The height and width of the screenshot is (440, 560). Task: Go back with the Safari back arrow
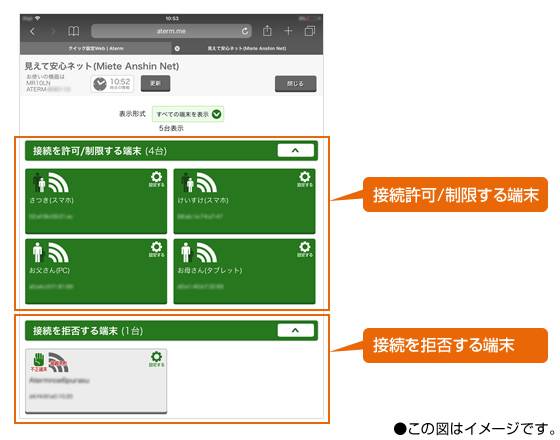(x=32, y=31)
